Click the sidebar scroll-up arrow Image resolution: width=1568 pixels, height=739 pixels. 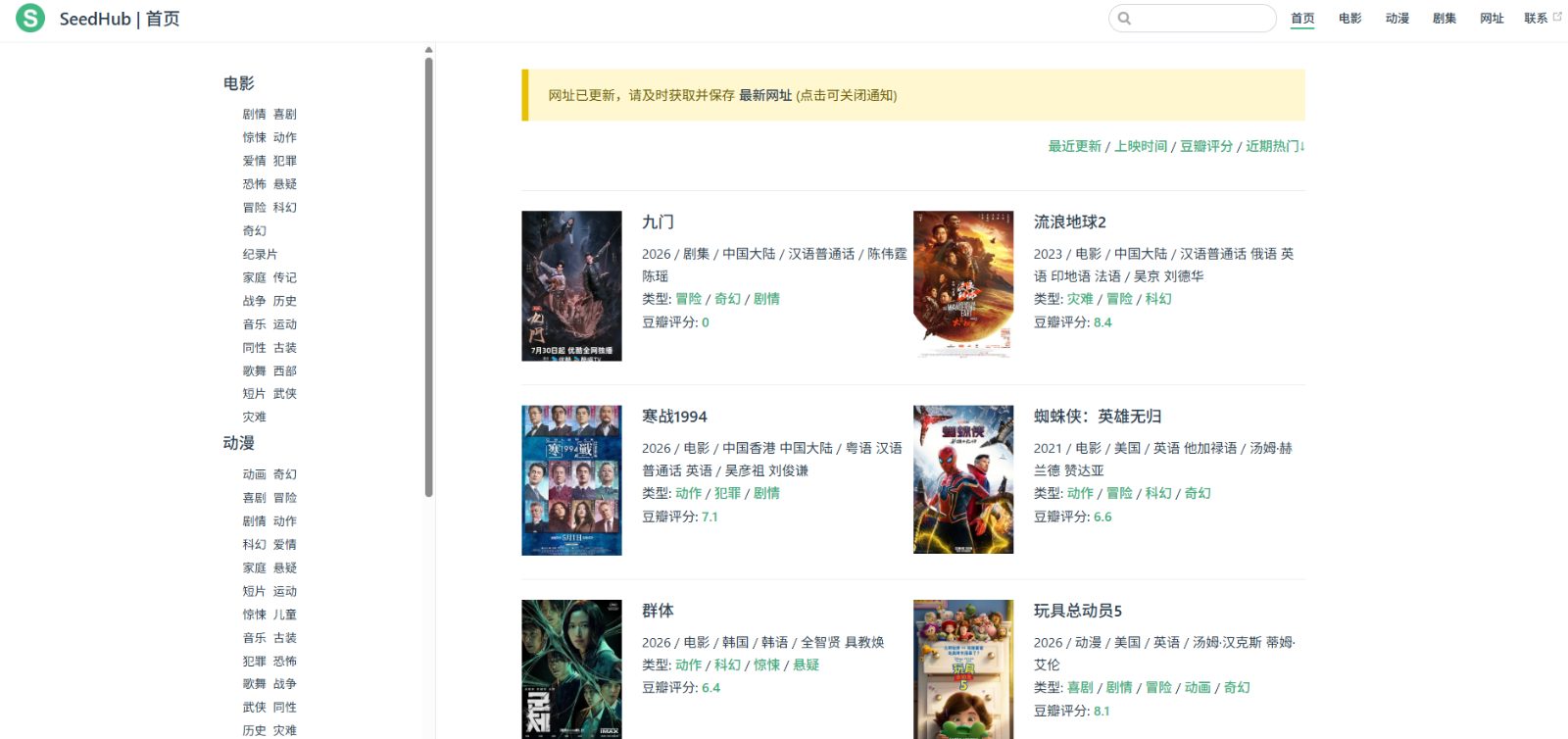point(429,49)
